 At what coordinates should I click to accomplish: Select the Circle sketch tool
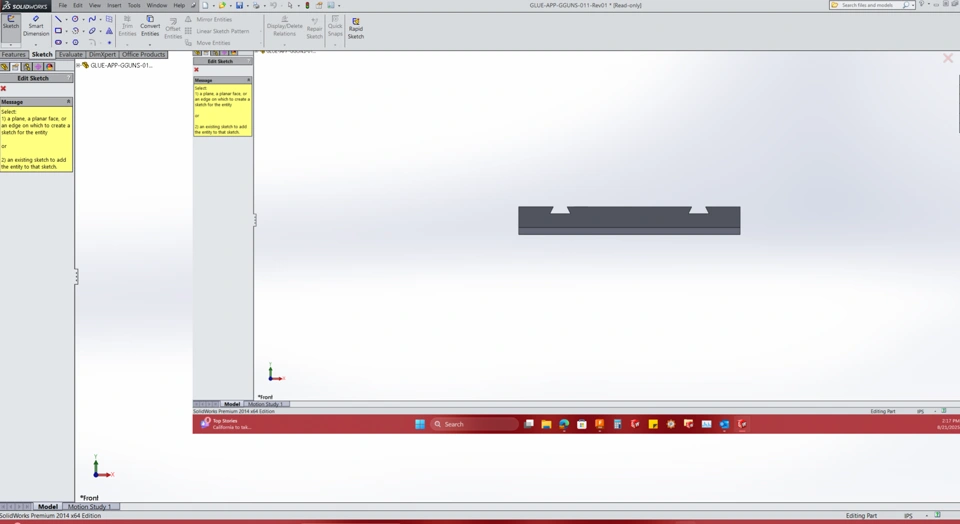point(75,19)
